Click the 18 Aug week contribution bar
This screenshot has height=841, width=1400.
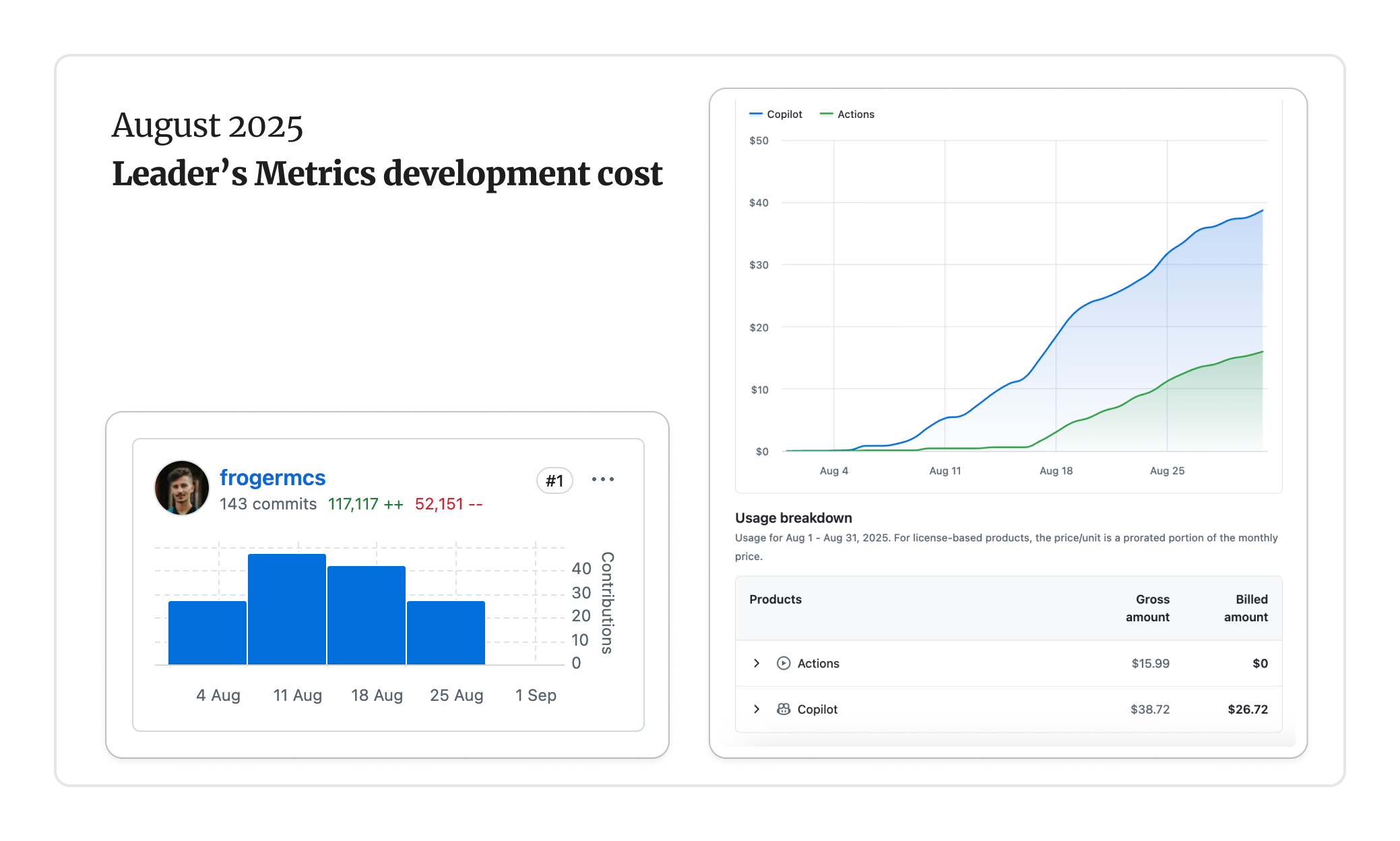coord(367,615)
